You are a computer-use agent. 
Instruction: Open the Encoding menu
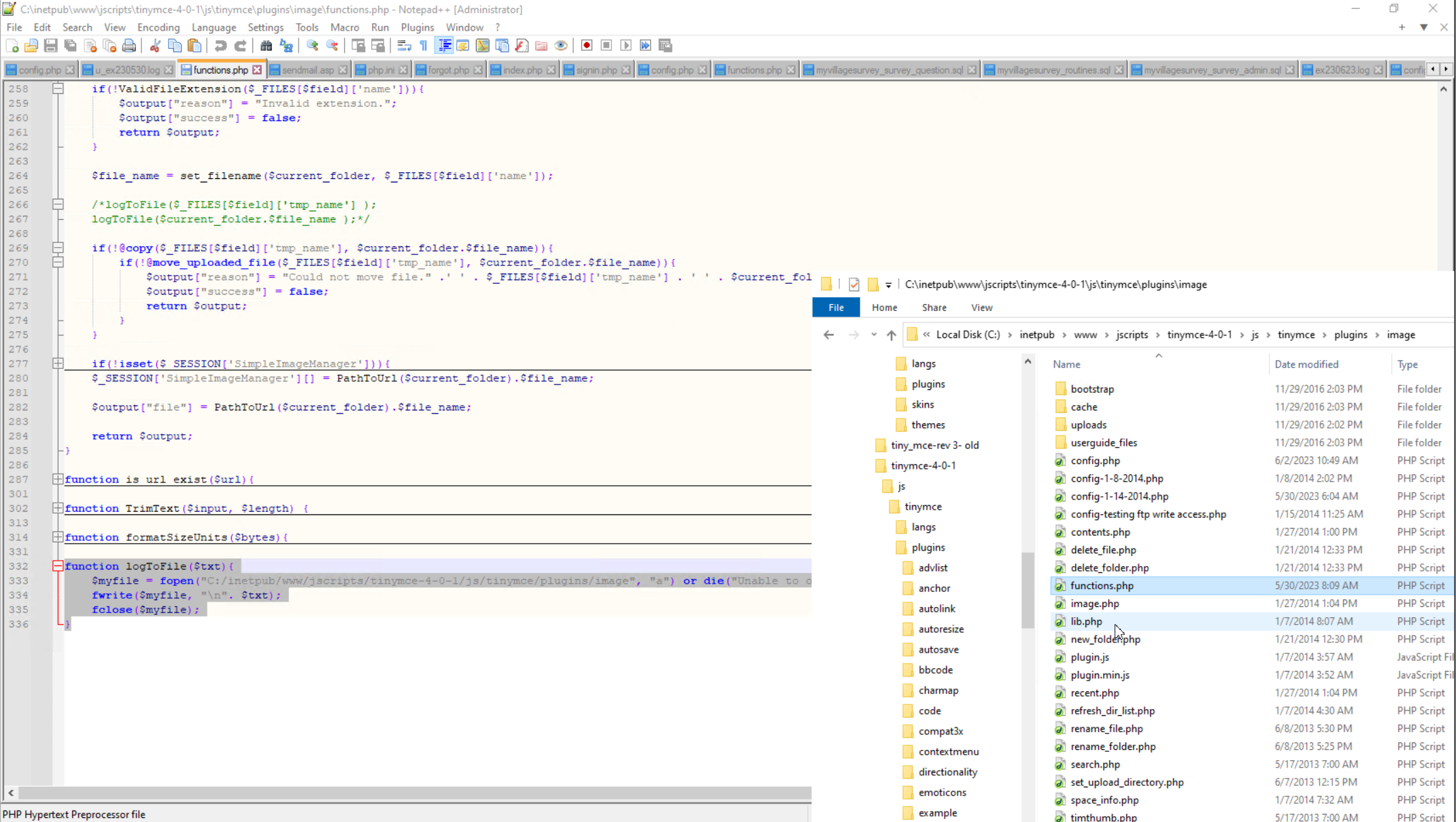click(x=158, y=27)
